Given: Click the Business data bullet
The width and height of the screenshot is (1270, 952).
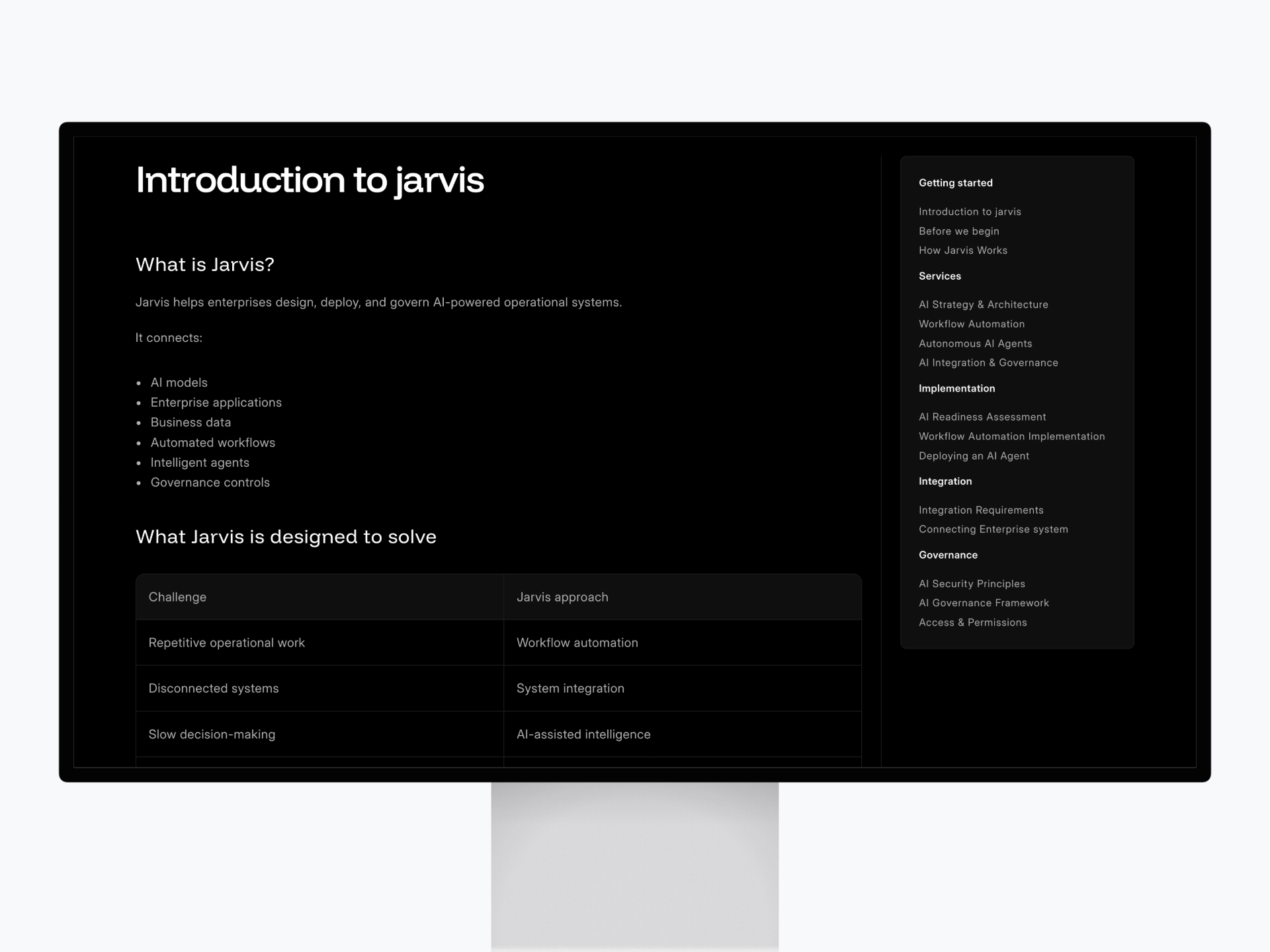Looking at the screenshot, I should point(190,422).
